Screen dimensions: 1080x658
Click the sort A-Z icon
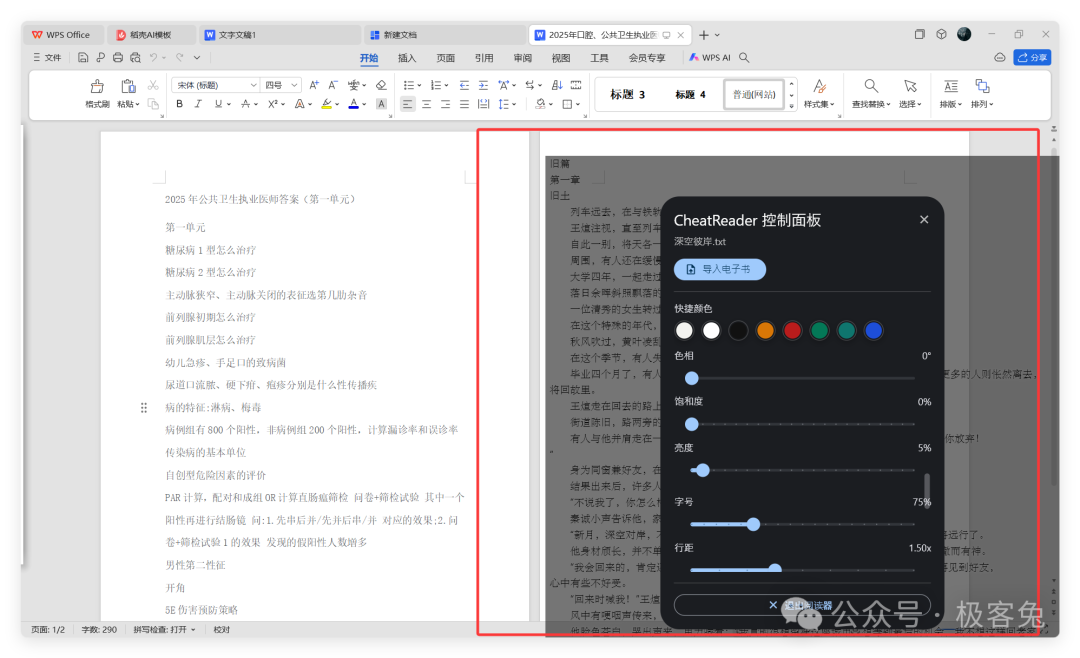pyautogui.click(x=557, y=85)
